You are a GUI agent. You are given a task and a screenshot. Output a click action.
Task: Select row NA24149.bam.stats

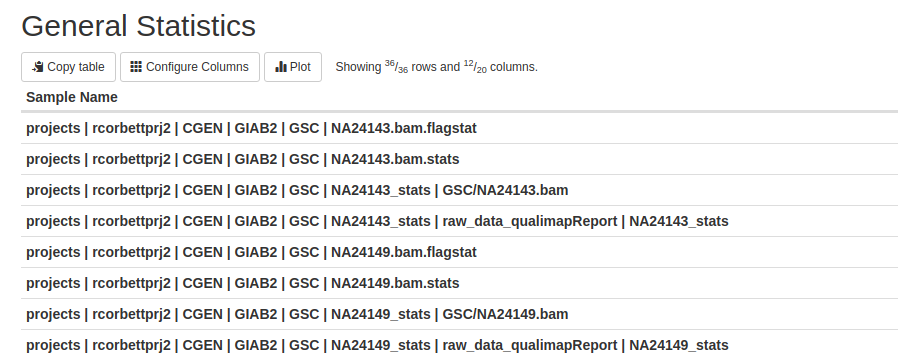pos(459,283)
